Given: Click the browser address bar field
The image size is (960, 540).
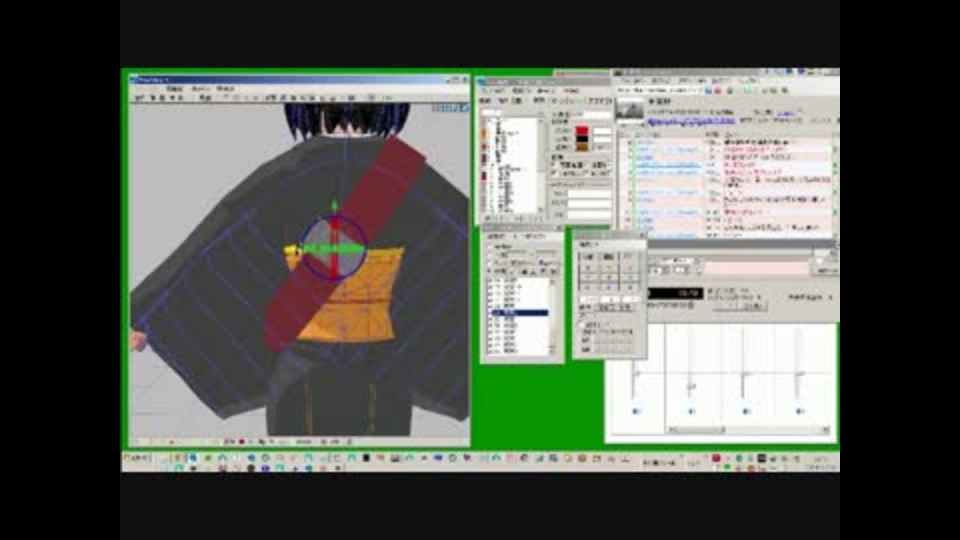Looking at the screenshot, I should tap(659, 91).
